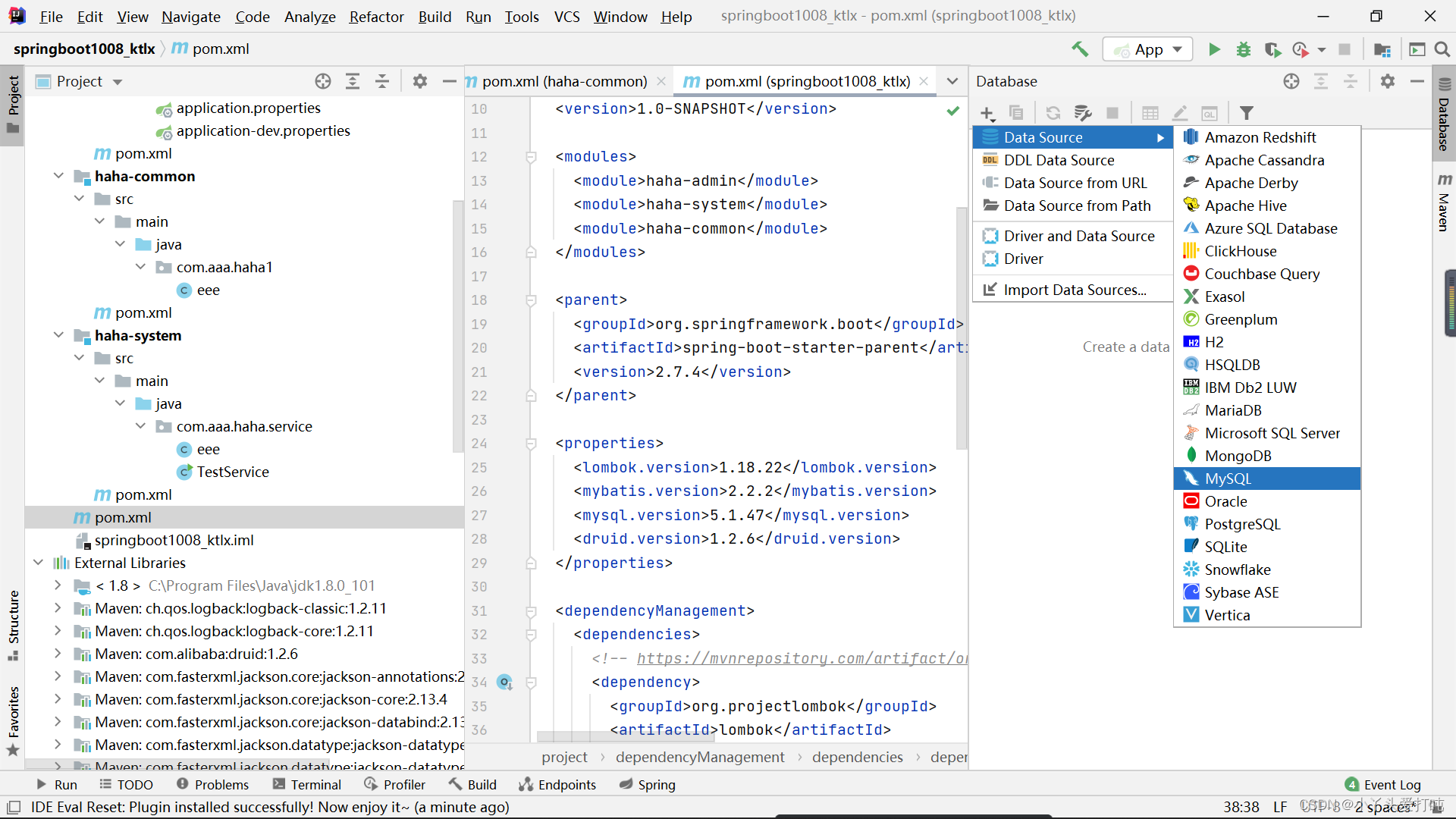
Task: Open the Maven side tool window
Action: coord(1444,202)
